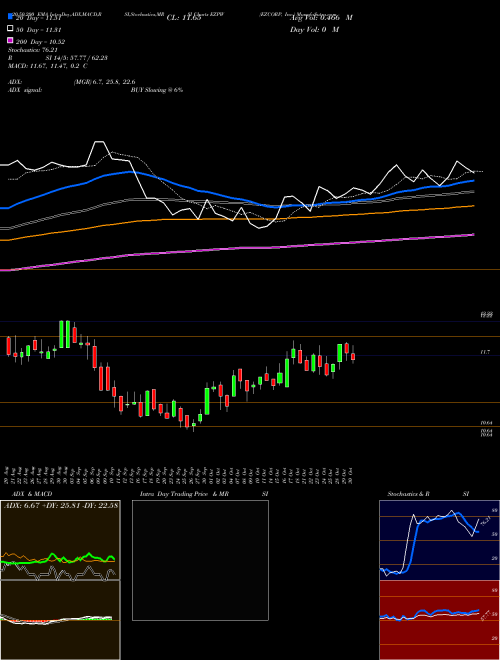This screenshot has height=660, width=500.
Task: Click the 'ADX signal:' label
Action: pyautogui.click(x=25, y=90)
